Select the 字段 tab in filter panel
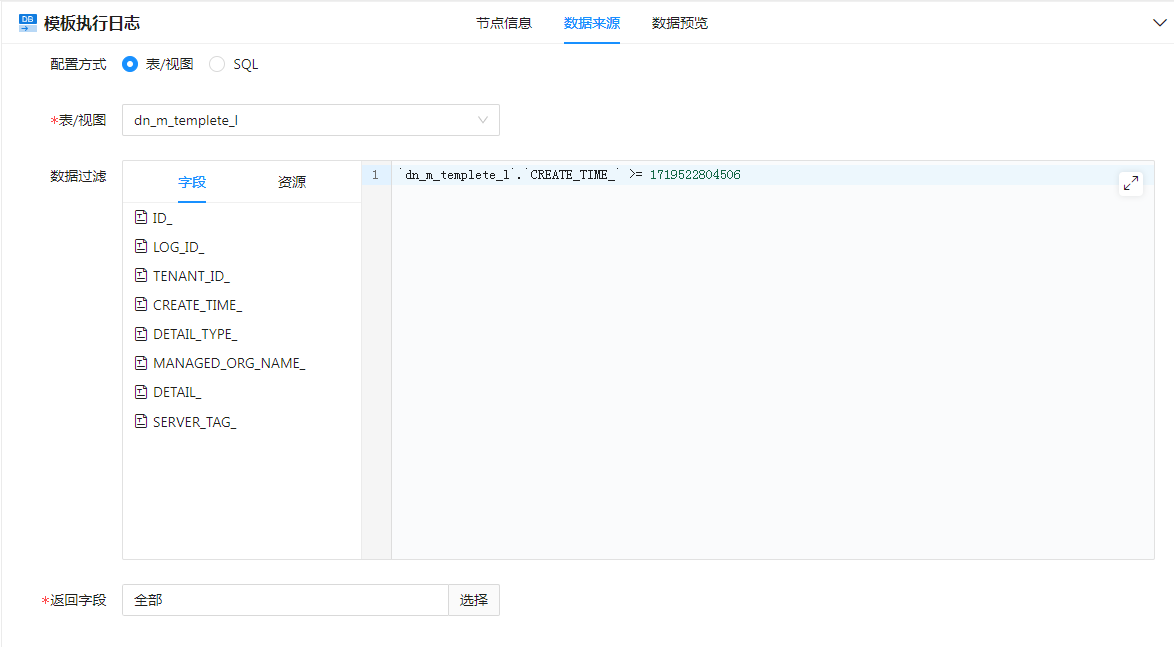1174x647 pixels. (192, 182)
